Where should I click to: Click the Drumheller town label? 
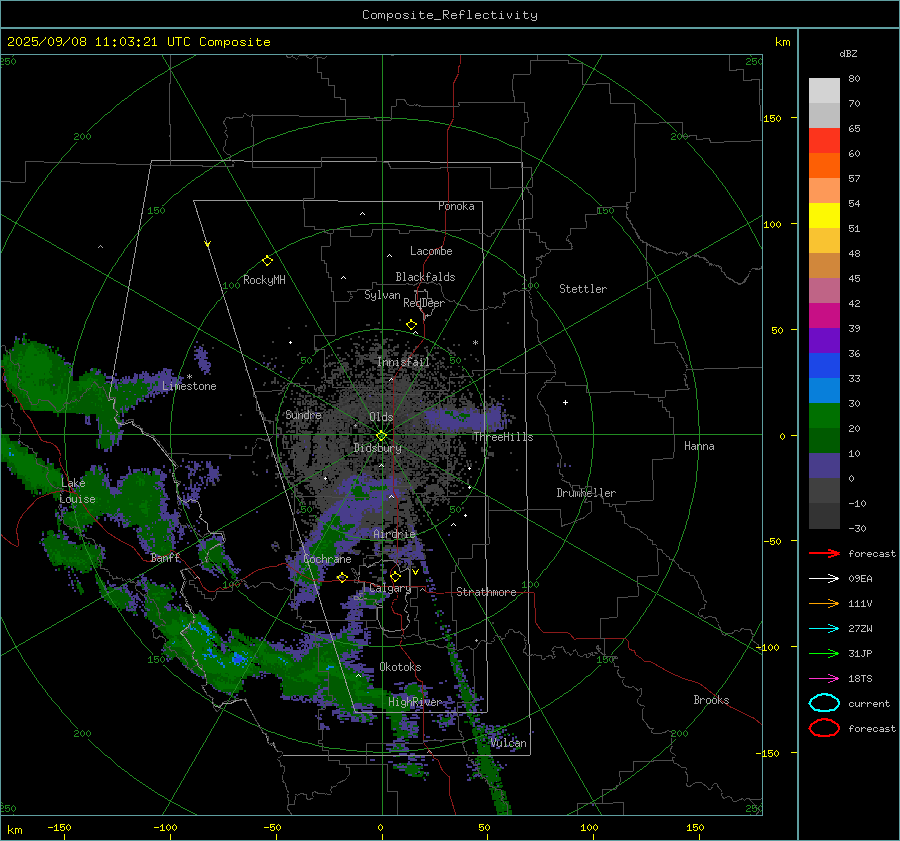tap(586, 493)
